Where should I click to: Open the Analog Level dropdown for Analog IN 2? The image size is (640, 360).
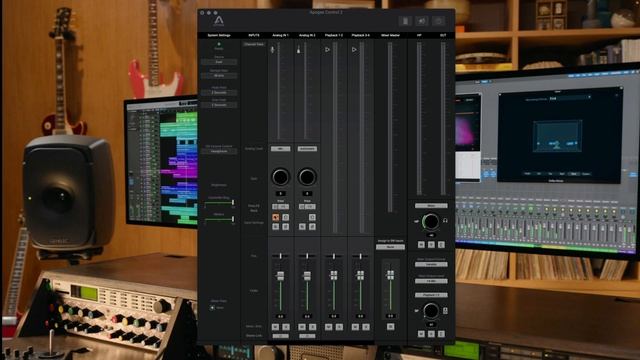click(307, 149)
